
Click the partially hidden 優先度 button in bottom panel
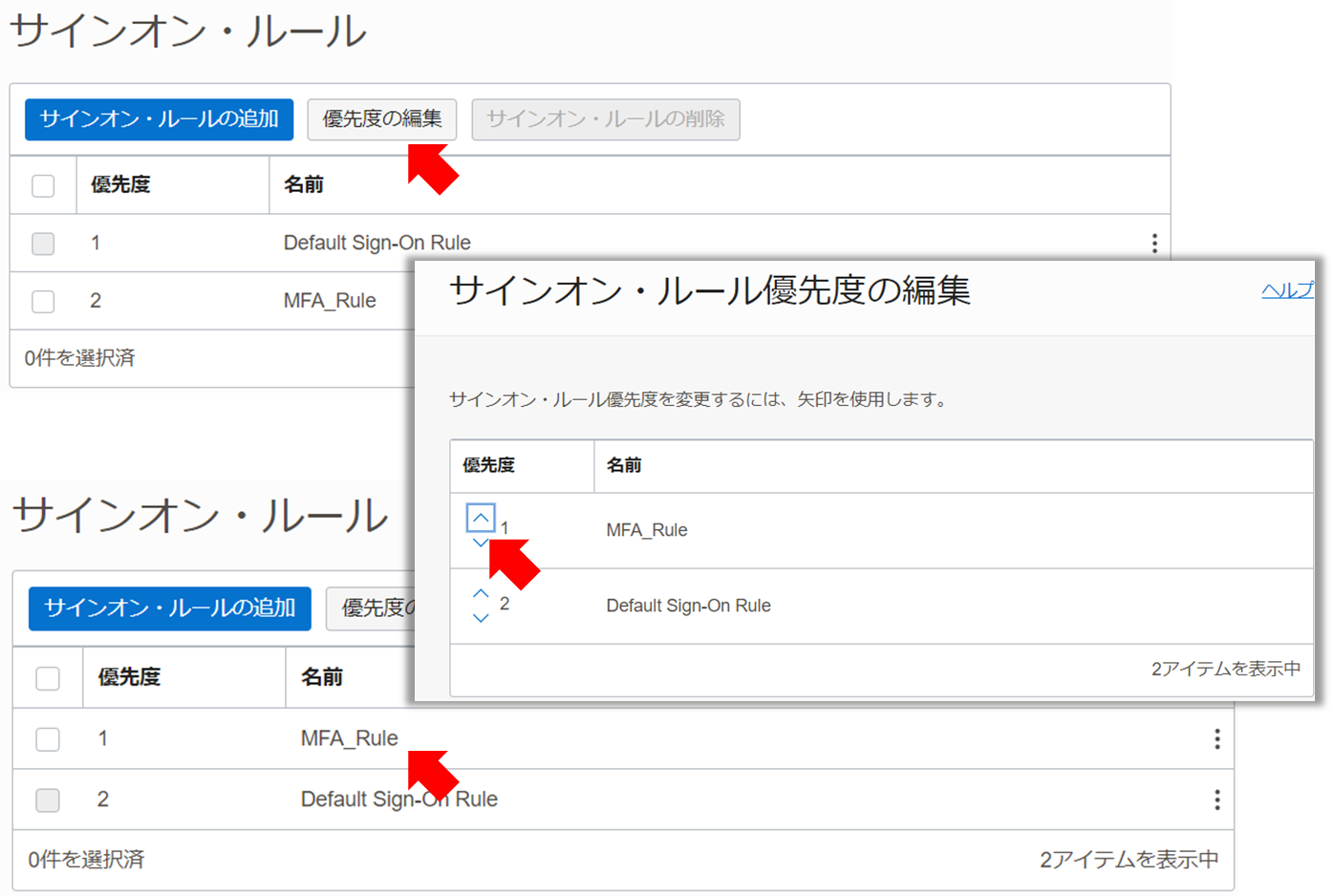(371, 608)
